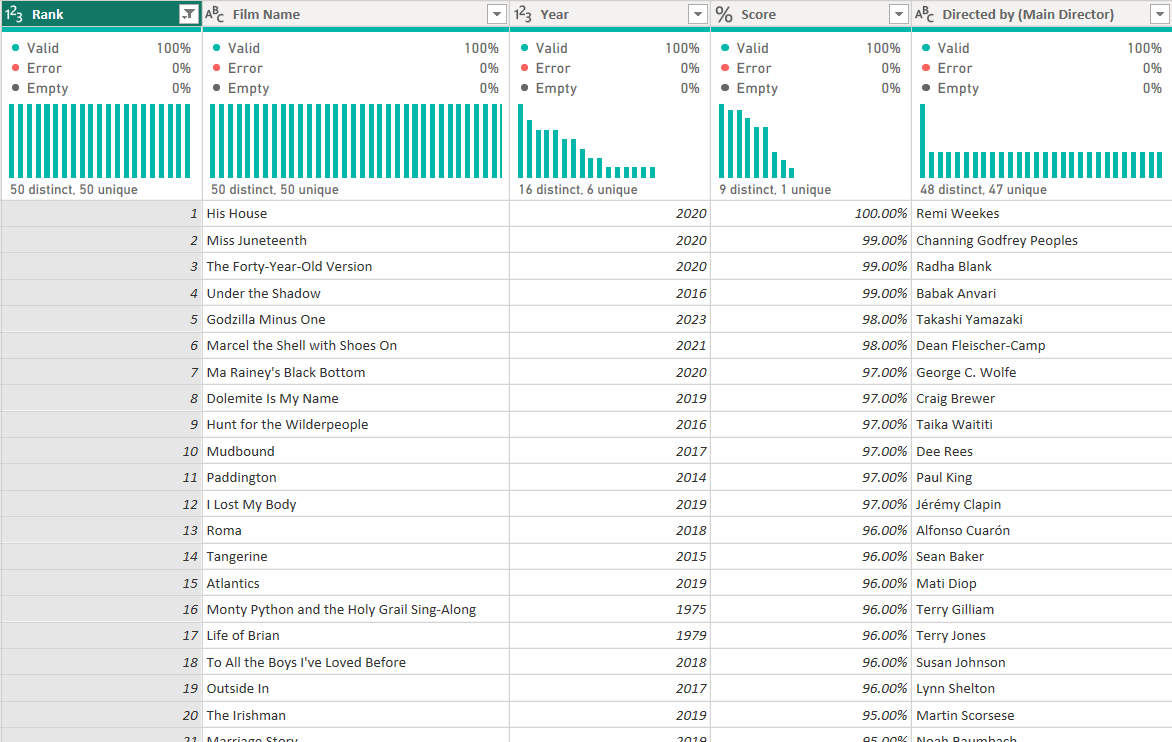Select the "Roma" film name cell

point(224,531)
